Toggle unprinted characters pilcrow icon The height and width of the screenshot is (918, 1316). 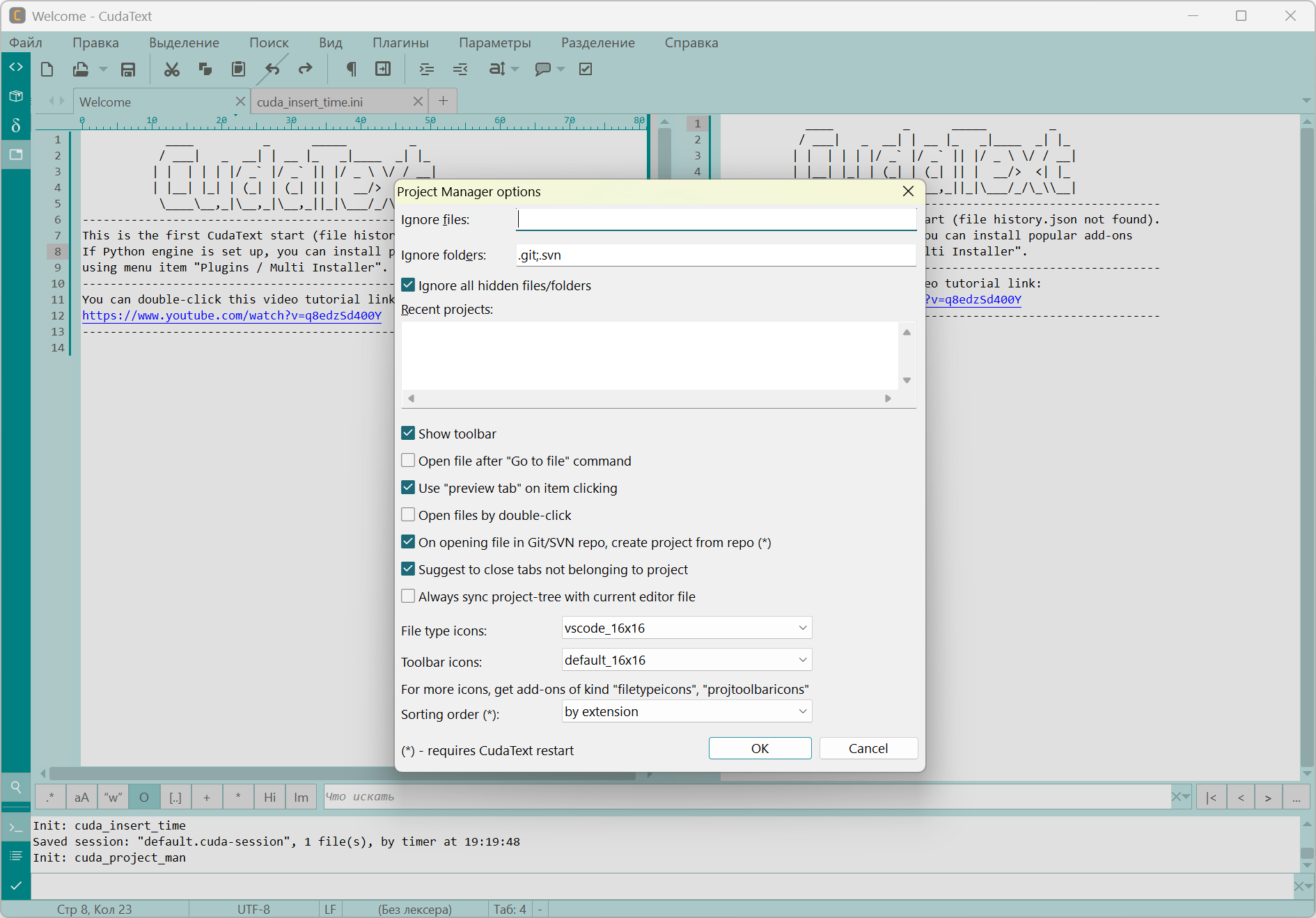click(x=352, y=70)
